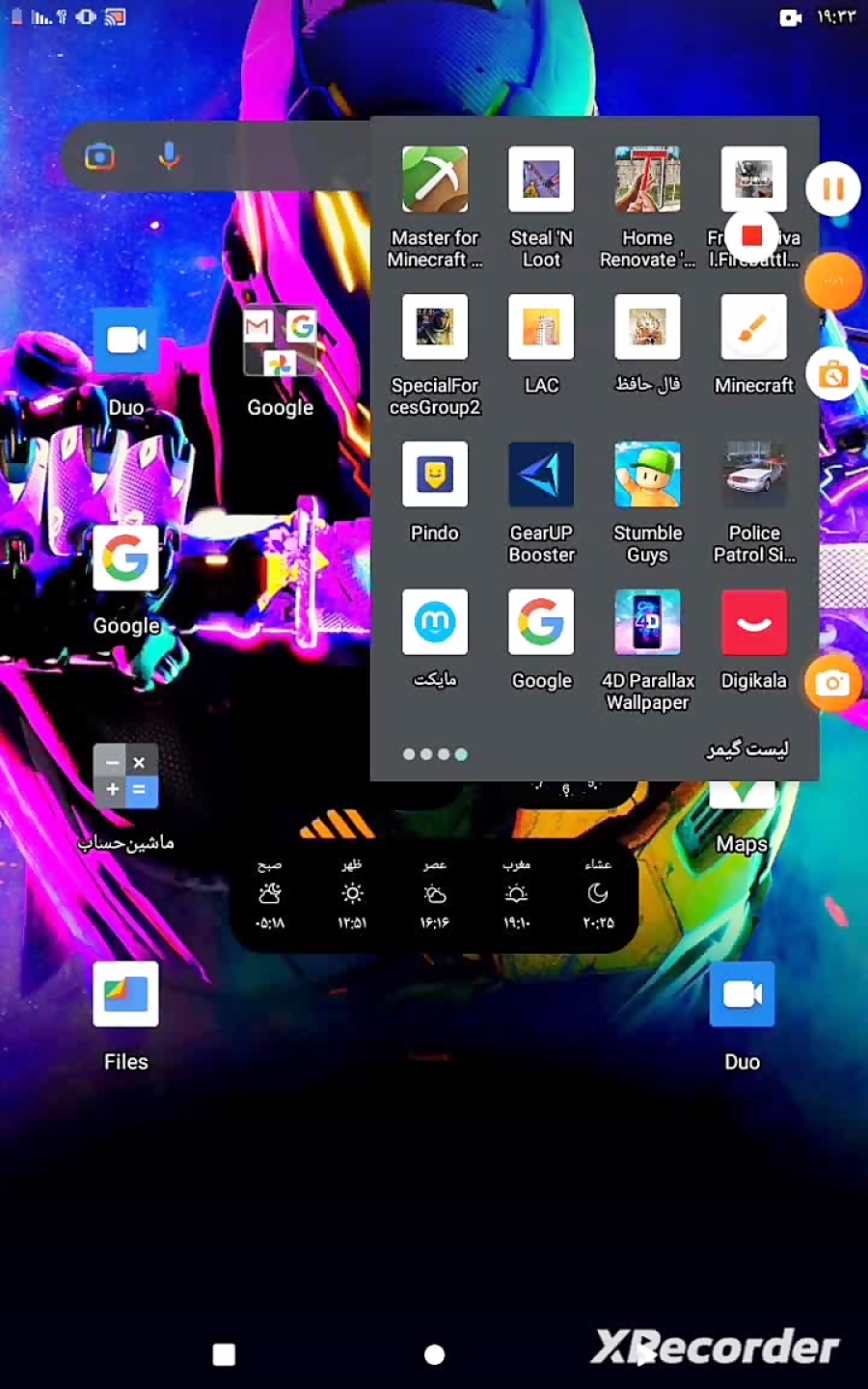Tap the screen cast status icon
Viewport: 868px width, 1389px height.
[116, 17]
